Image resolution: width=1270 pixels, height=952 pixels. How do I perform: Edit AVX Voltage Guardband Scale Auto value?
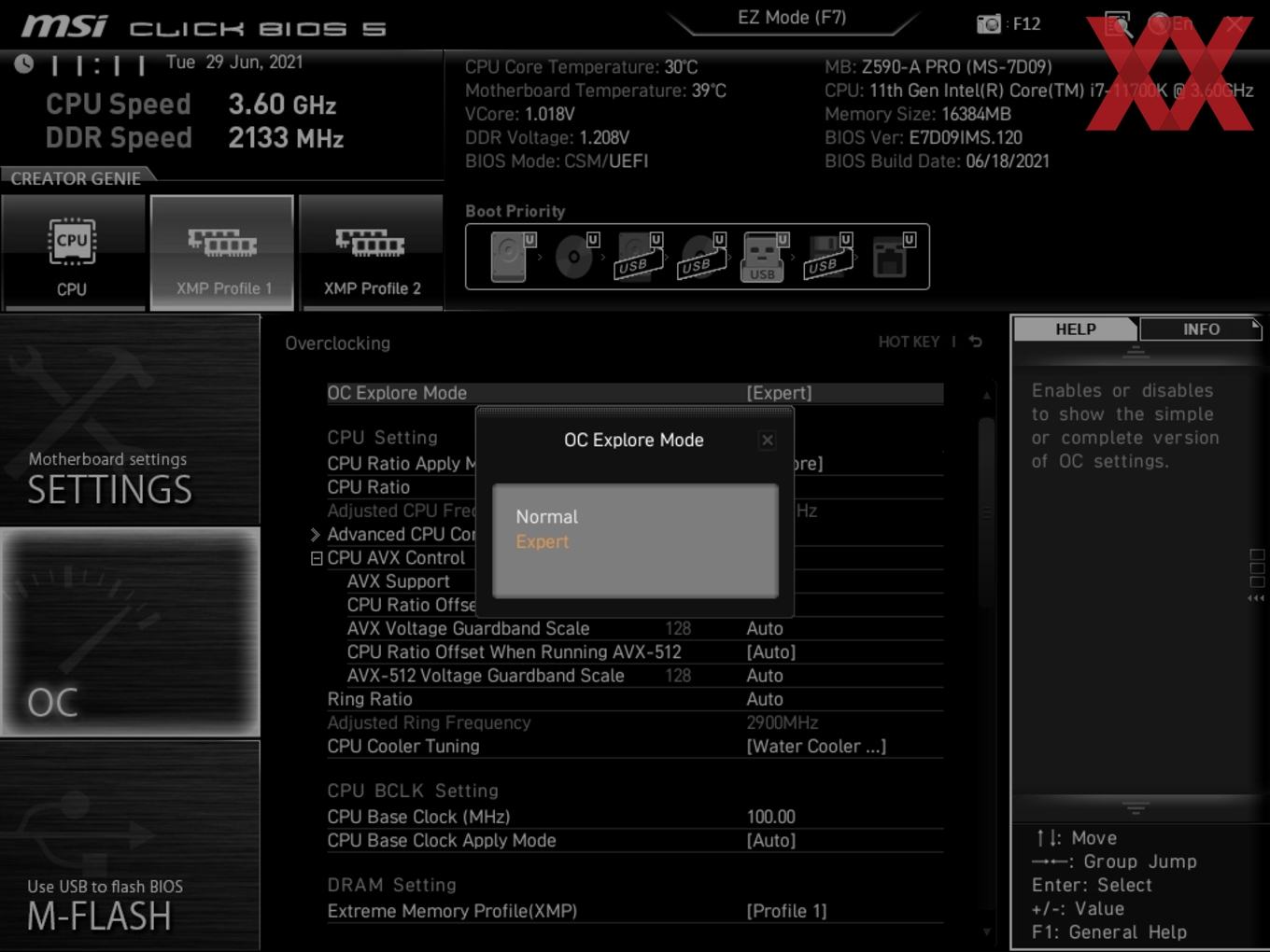765,628
